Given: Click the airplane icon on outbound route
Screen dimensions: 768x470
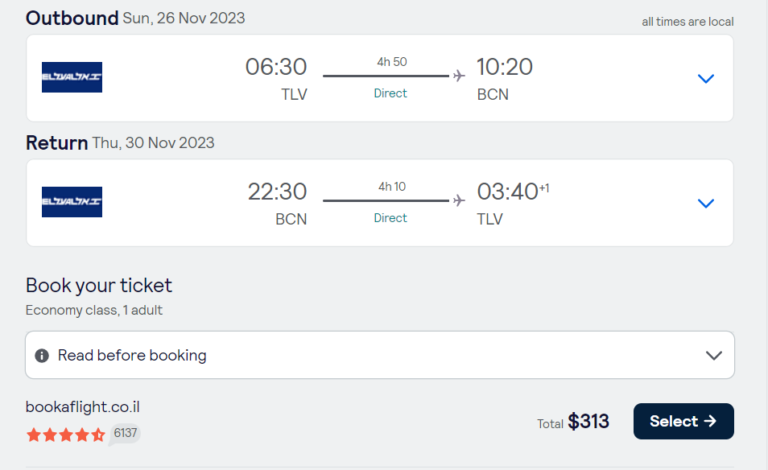Looking at the screenshot, I should tap(459, 76).
